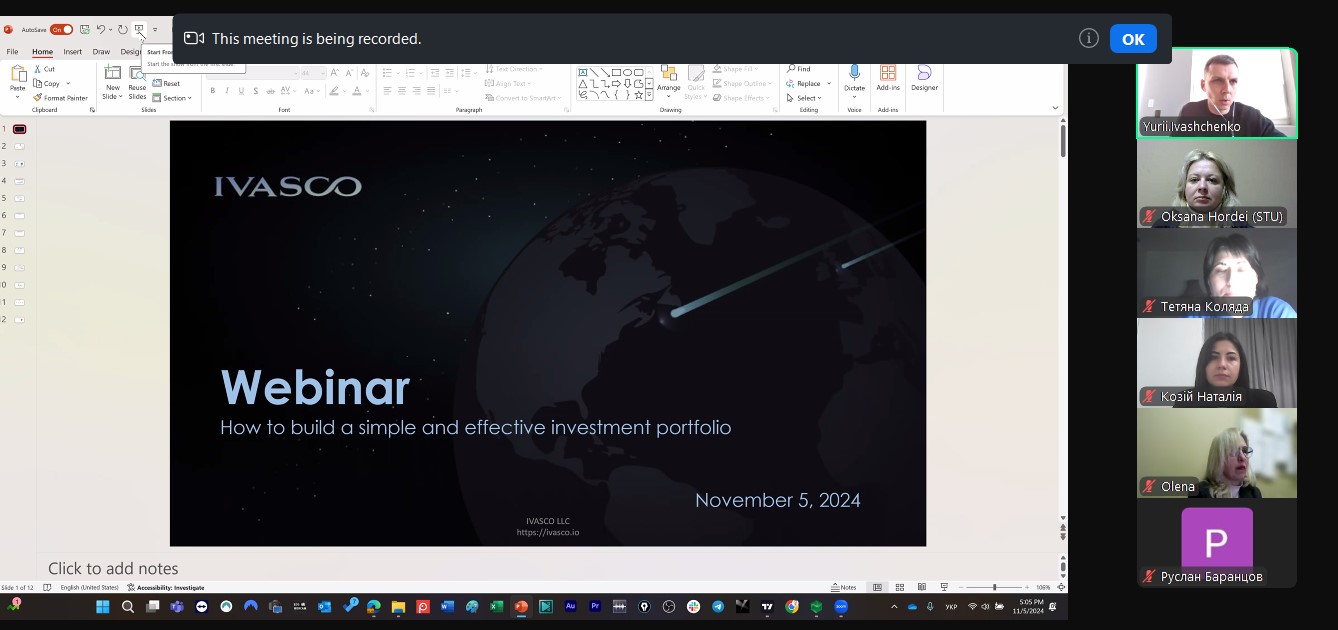The image size is (1338, 630).
Task: Click English (United States) language indicator
Action: (x=89, y=587)
